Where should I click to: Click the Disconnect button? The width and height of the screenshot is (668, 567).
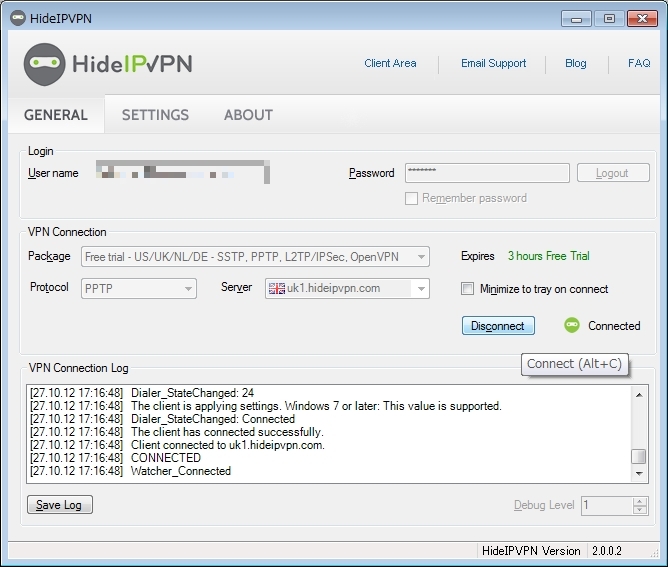coord(498,326)
